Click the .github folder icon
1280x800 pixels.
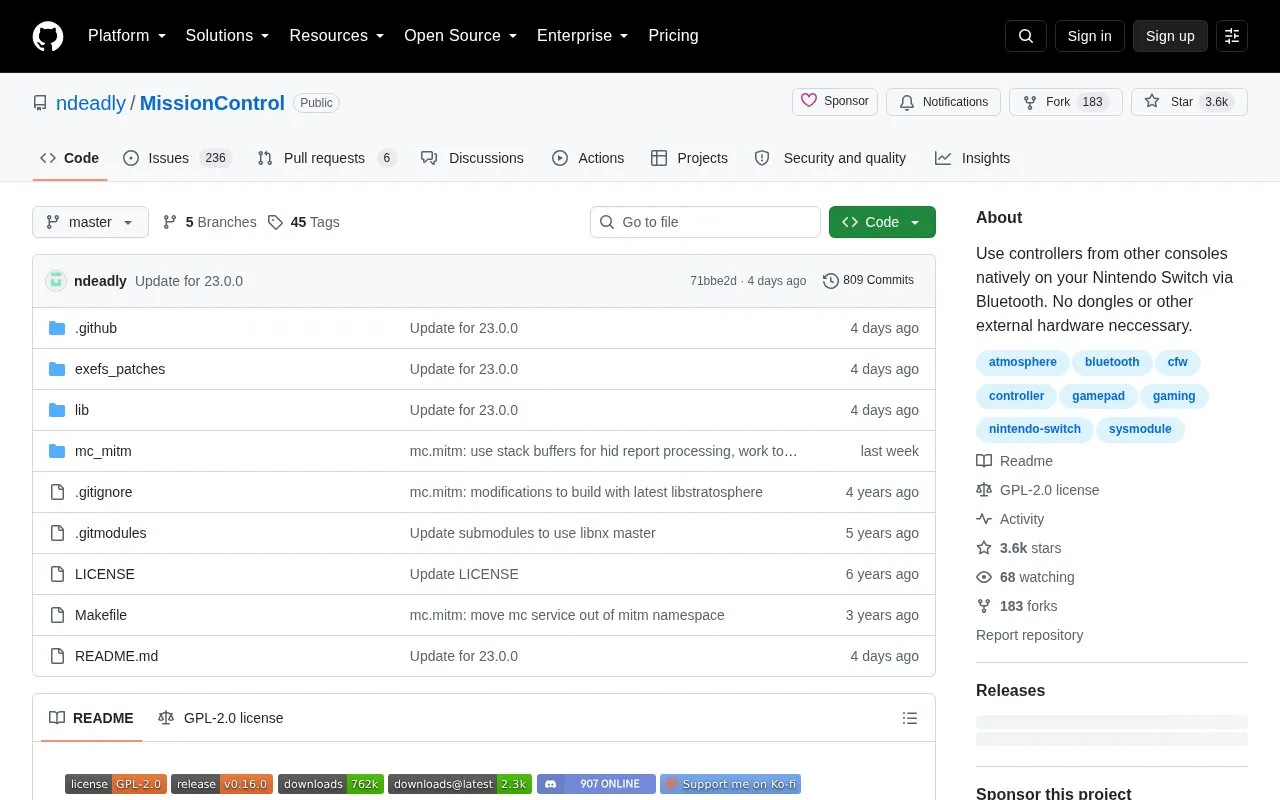pyautogui.click(x=57, y=328)
